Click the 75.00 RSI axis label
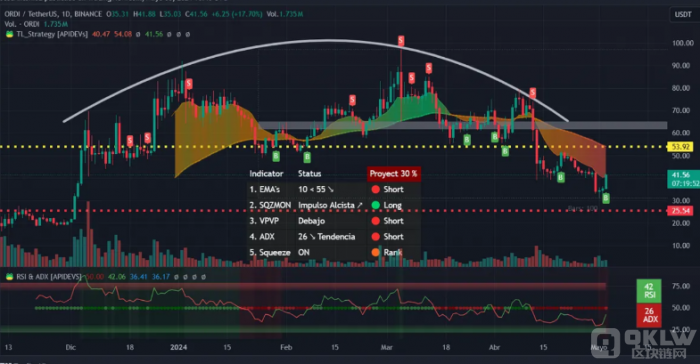700x364 pixels. (x=681, y=286)
